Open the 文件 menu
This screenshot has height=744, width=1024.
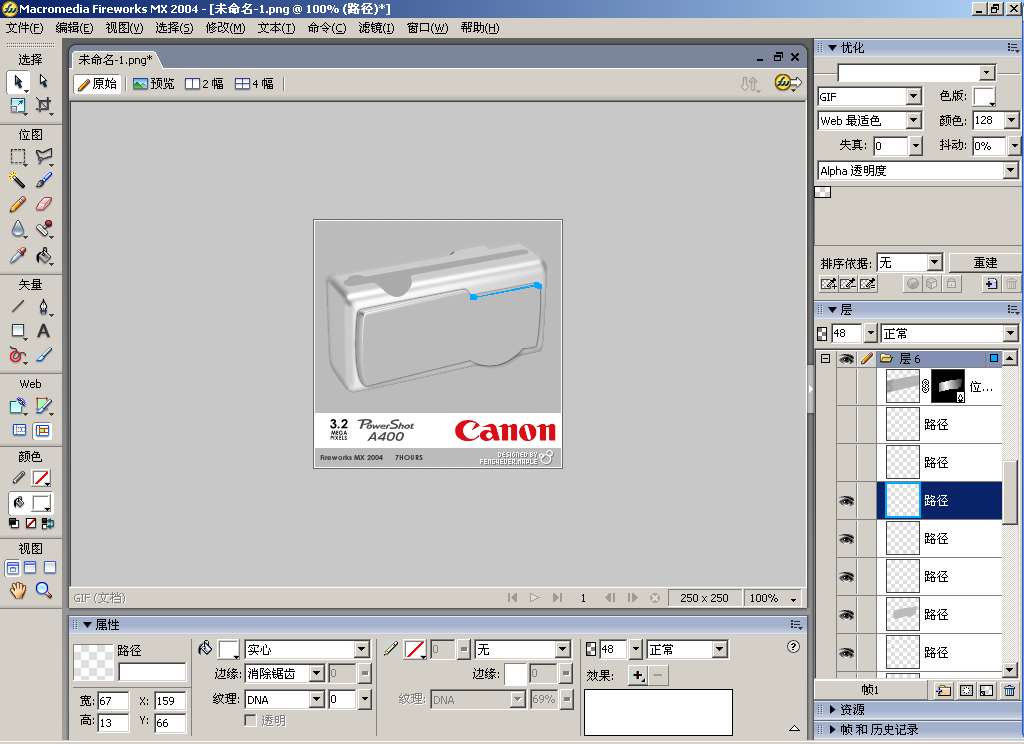pos(24,27)
